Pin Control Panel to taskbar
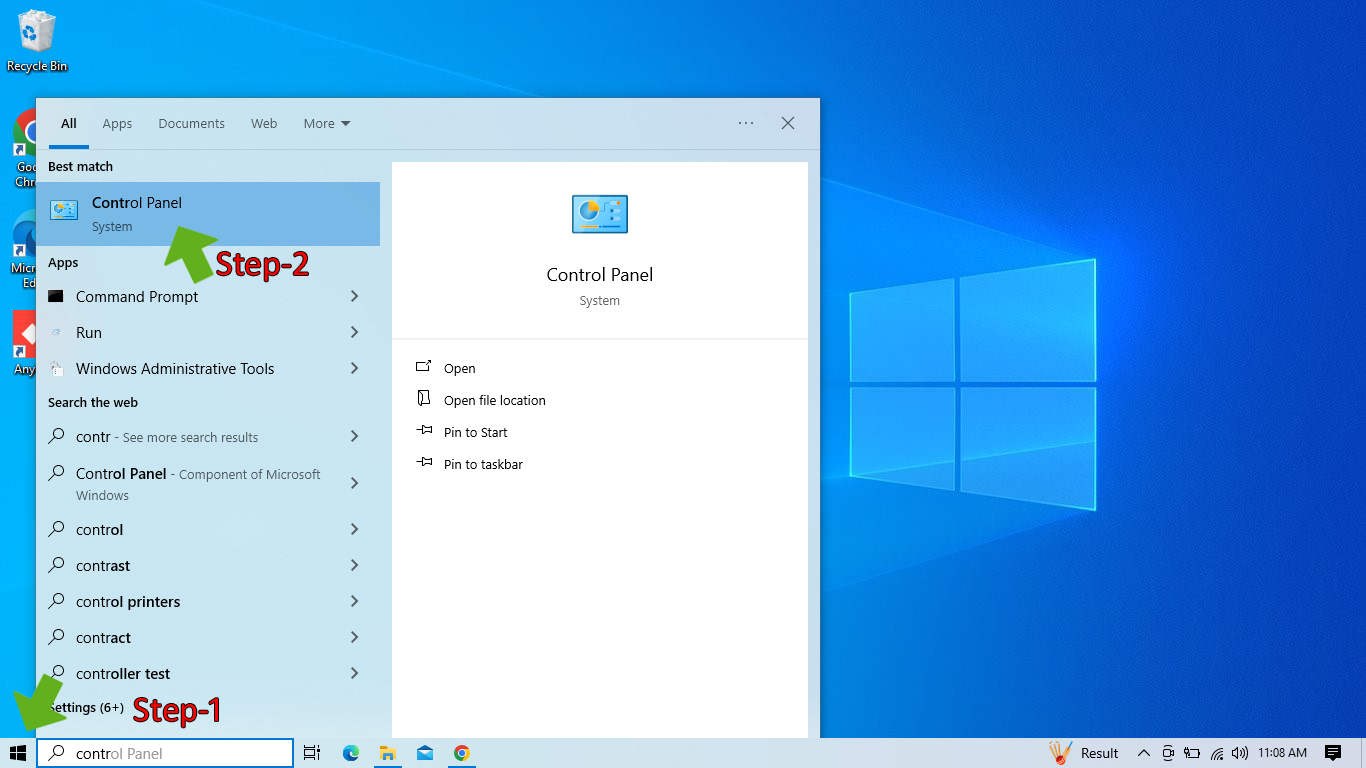1366x768 pixels. 483,465
